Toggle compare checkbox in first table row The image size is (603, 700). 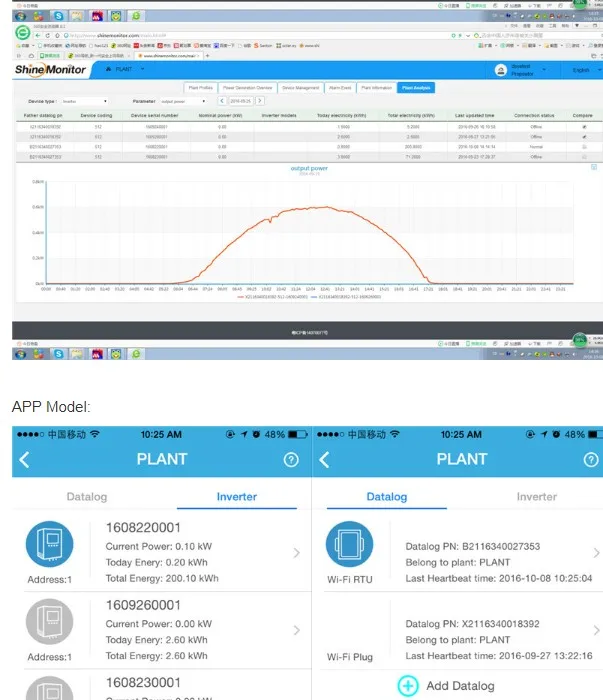(x=585, y=127)
